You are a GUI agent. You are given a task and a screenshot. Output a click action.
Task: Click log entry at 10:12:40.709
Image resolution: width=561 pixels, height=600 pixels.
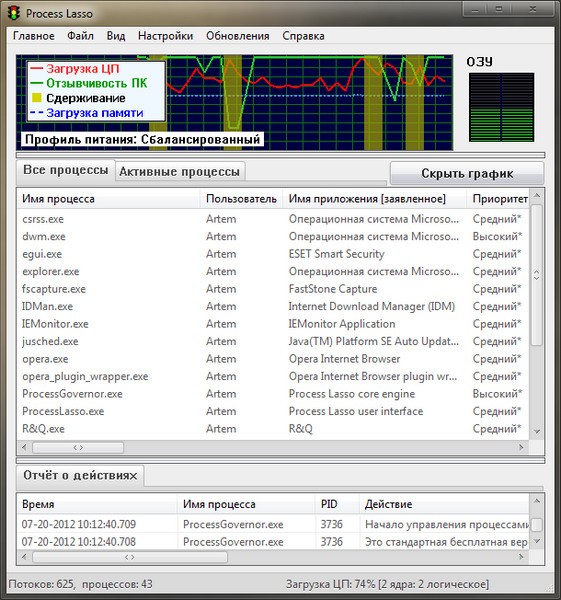click(x=273, y=524)
